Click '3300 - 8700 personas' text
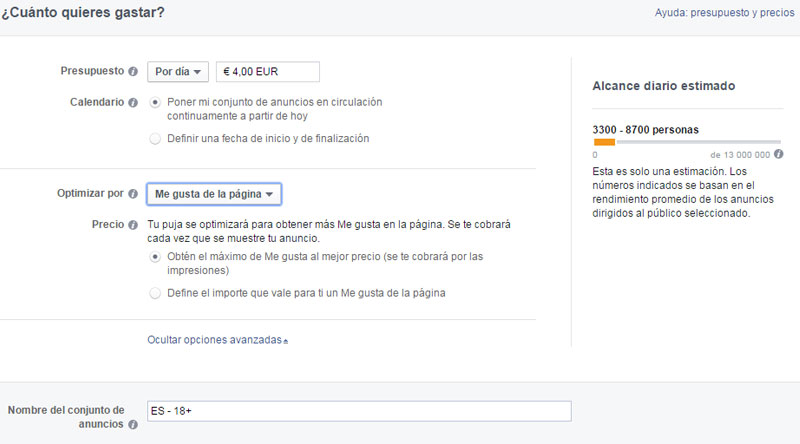 point(645,130)
